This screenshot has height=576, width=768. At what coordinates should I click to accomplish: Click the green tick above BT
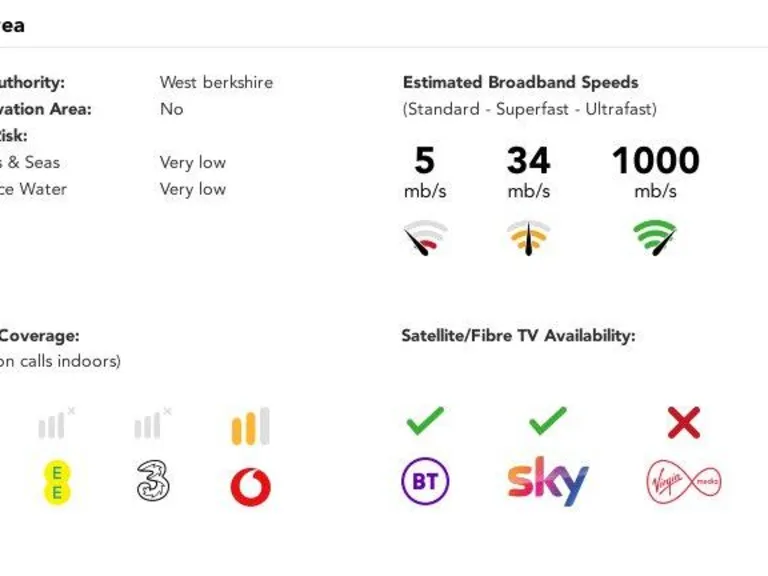425,421
